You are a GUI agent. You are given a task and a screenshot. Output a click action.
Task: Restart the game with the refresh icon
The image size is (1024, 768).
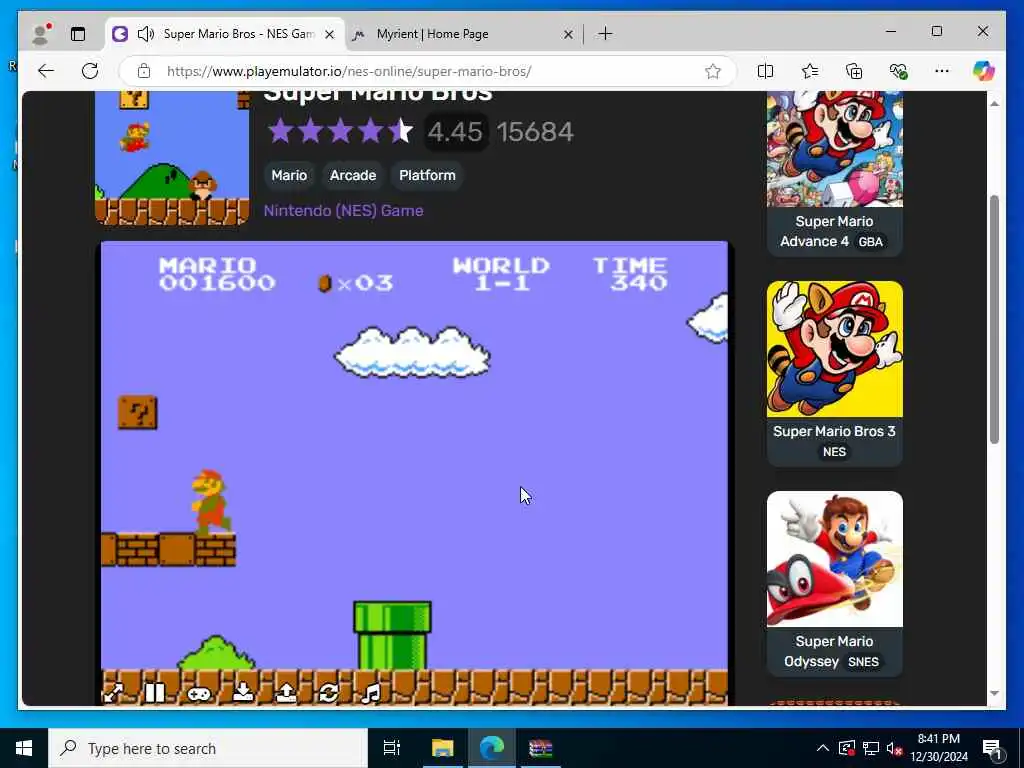(x=328, y=692)
